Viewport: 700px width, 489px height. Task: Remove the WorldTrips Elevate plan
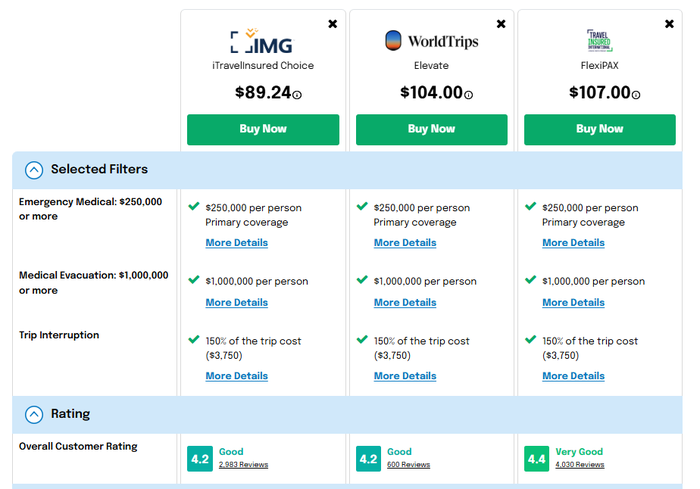click(501, 24)
